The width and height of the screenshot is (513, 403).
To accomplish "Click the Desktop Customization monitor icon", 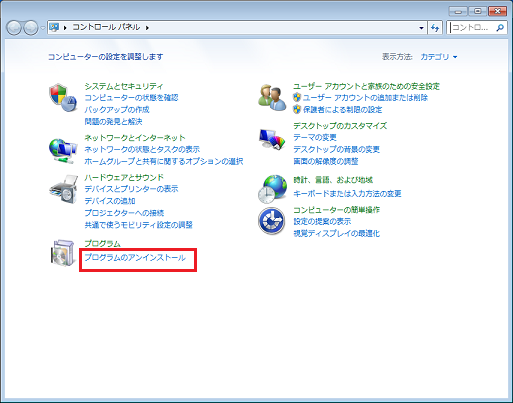I will coord(272,139).
